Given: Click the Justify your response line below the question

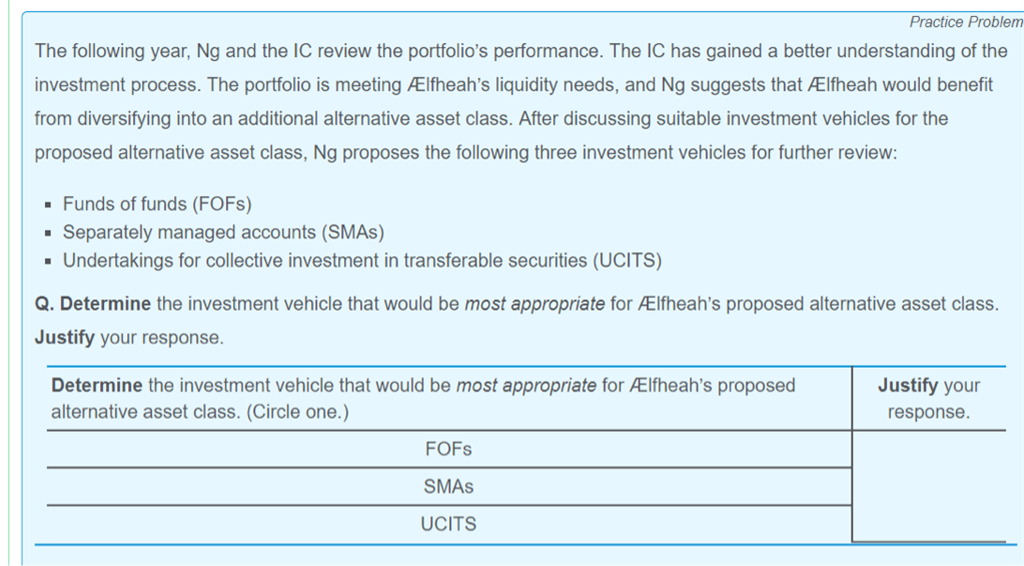Looking at the screenshot, I should (x=129, y=338).
